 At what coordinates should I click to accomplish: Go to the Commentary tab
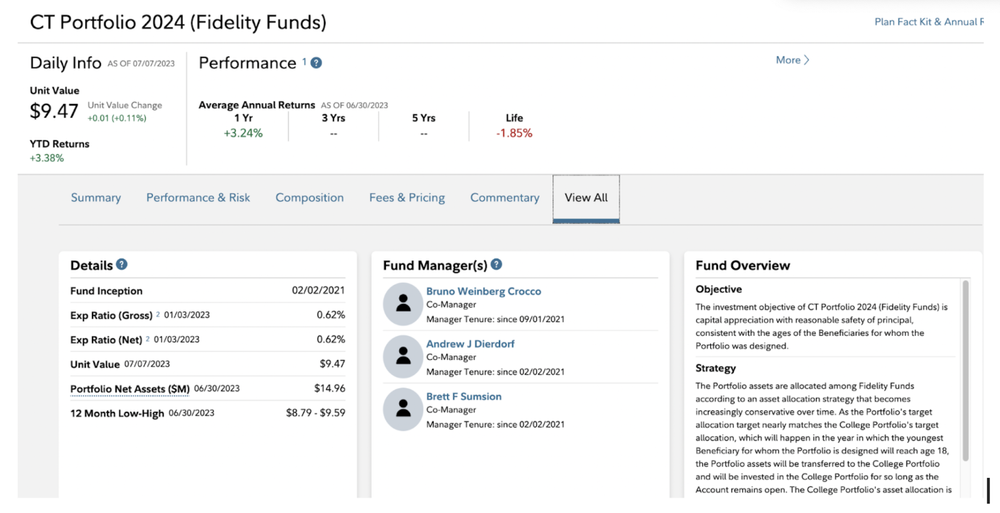[504, 198]
